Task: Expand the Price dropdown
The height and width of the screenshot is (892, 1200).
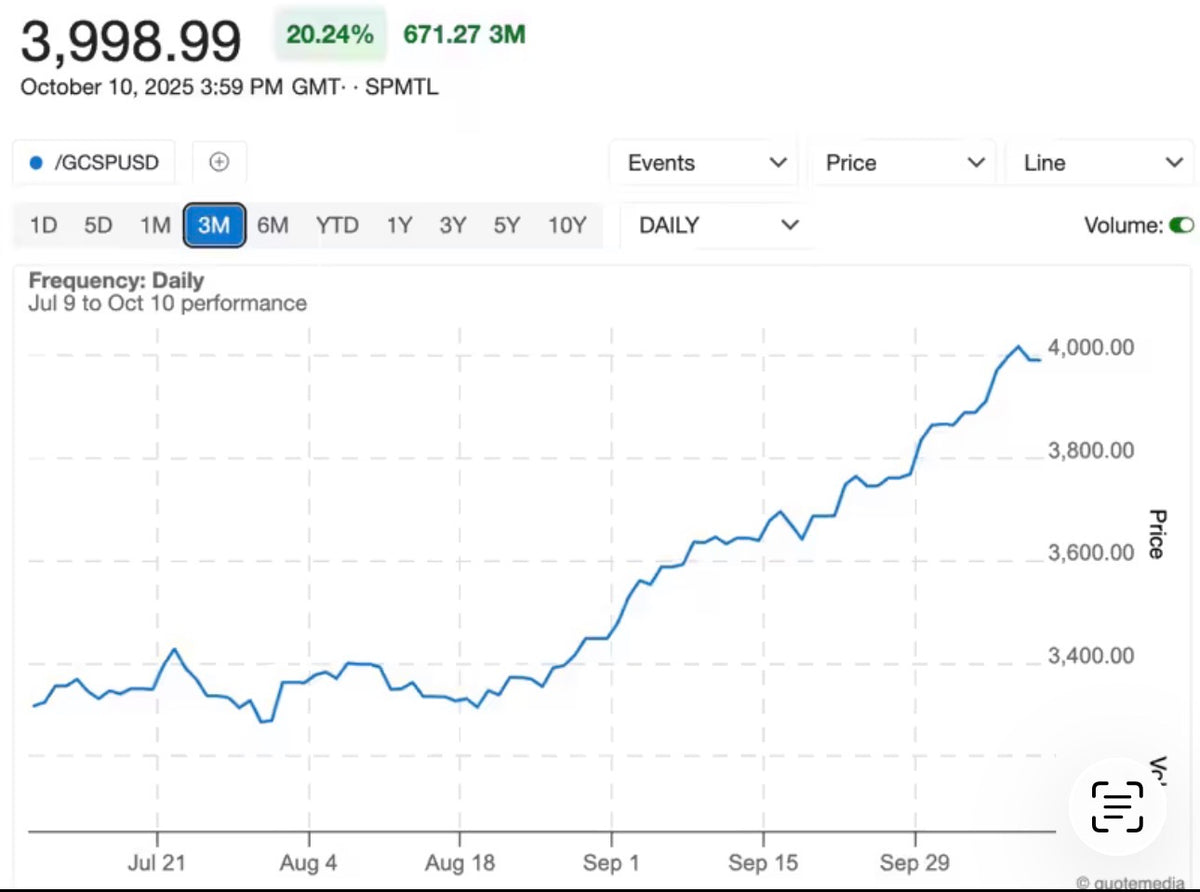Action: (x=905, y=163)
